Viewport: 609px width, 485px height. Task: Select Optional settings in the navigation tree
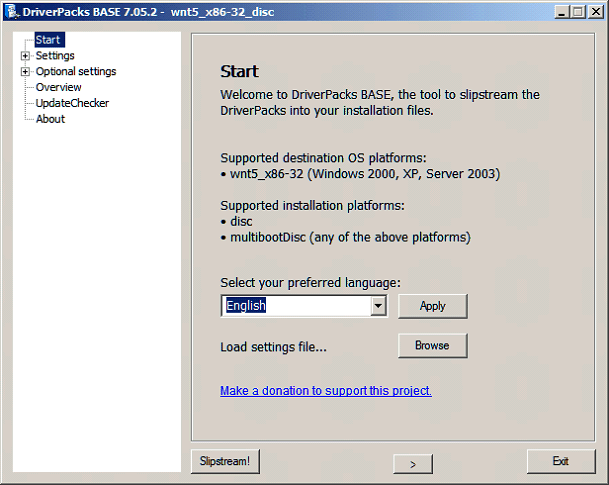[76, 72]
